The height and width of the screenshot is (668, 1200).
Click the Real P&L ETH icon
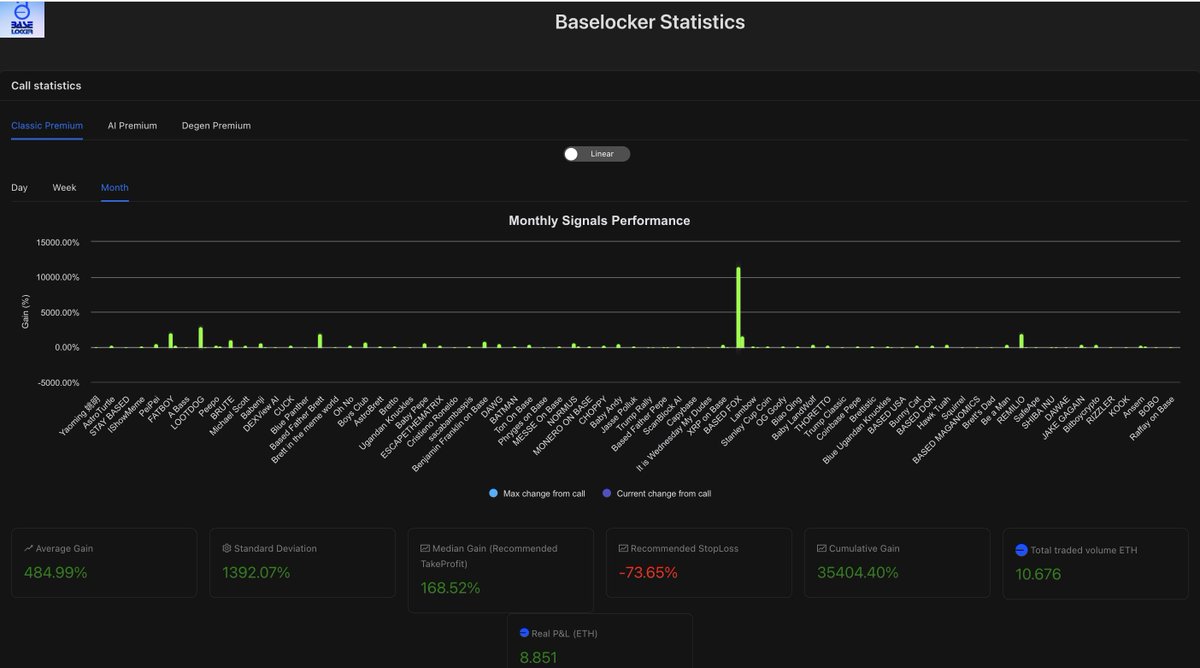tap(525, 633)
